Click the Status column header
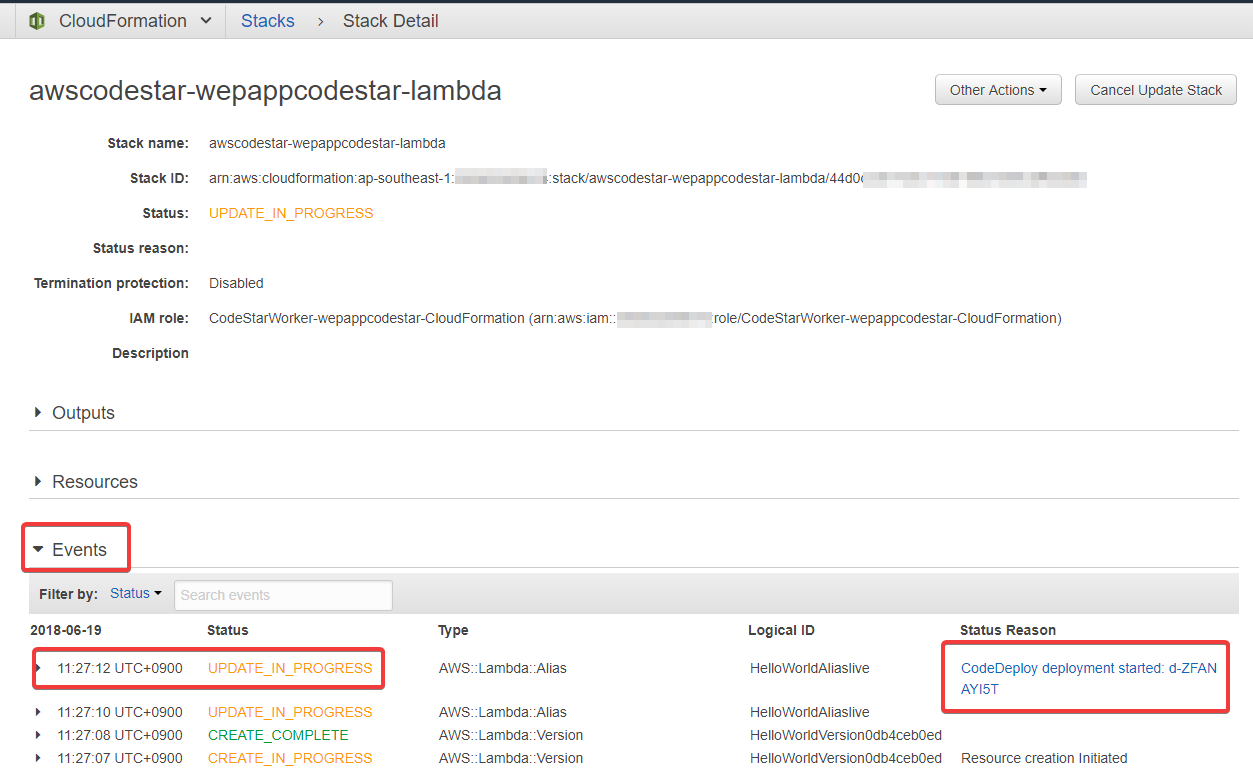Screen dimensions: 1253x773 pos(228,630)
